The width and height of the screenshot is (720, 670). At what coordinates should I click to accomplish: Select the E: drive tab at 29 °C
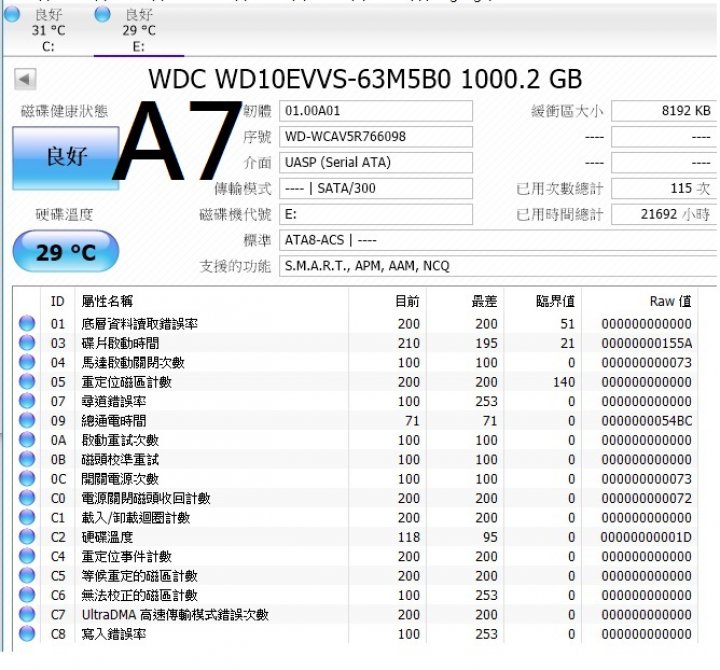click(x=139, y=30)
